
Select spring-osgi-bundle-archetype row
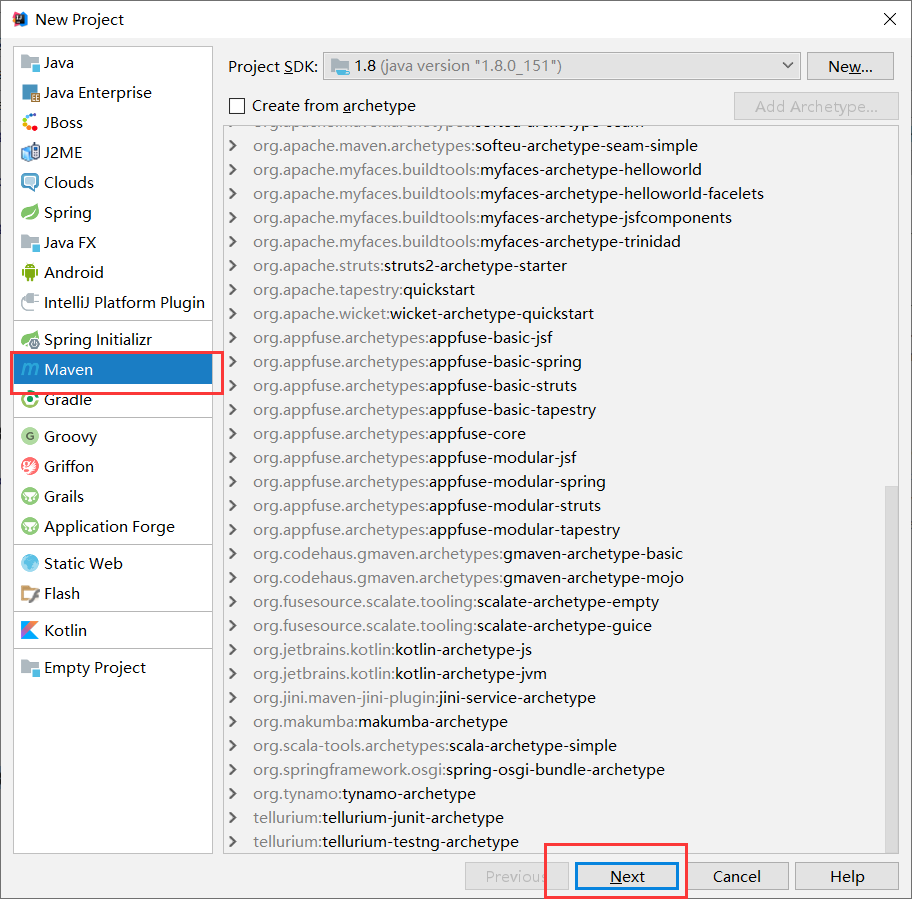pyautogui.click(x=458, y=770)
